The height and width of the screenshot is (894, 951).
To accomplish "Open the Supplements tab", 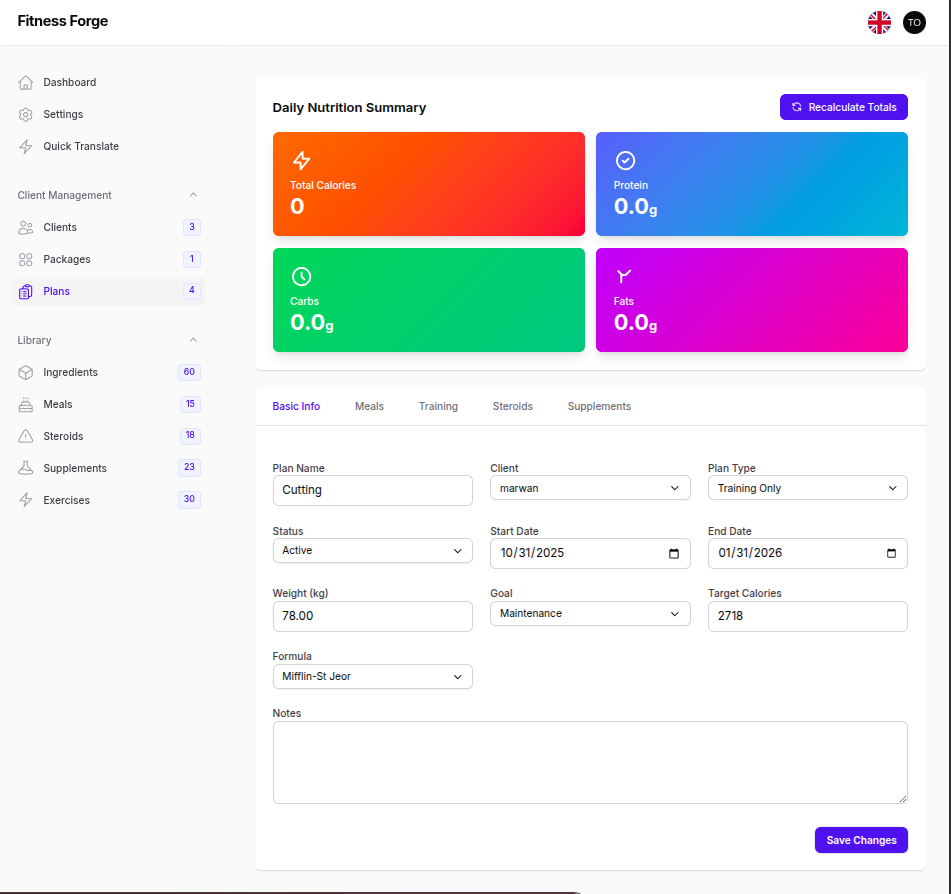I will [599, 406].
